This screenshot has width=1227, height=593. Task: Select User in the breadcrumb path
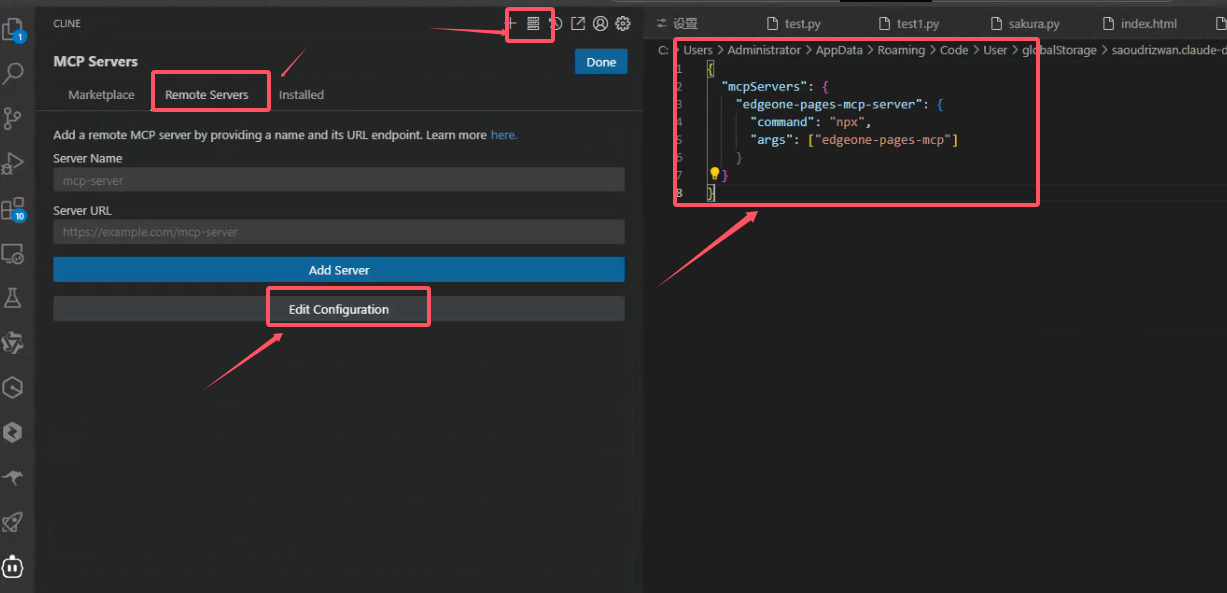pyautogui.click(x=995, y=50)
